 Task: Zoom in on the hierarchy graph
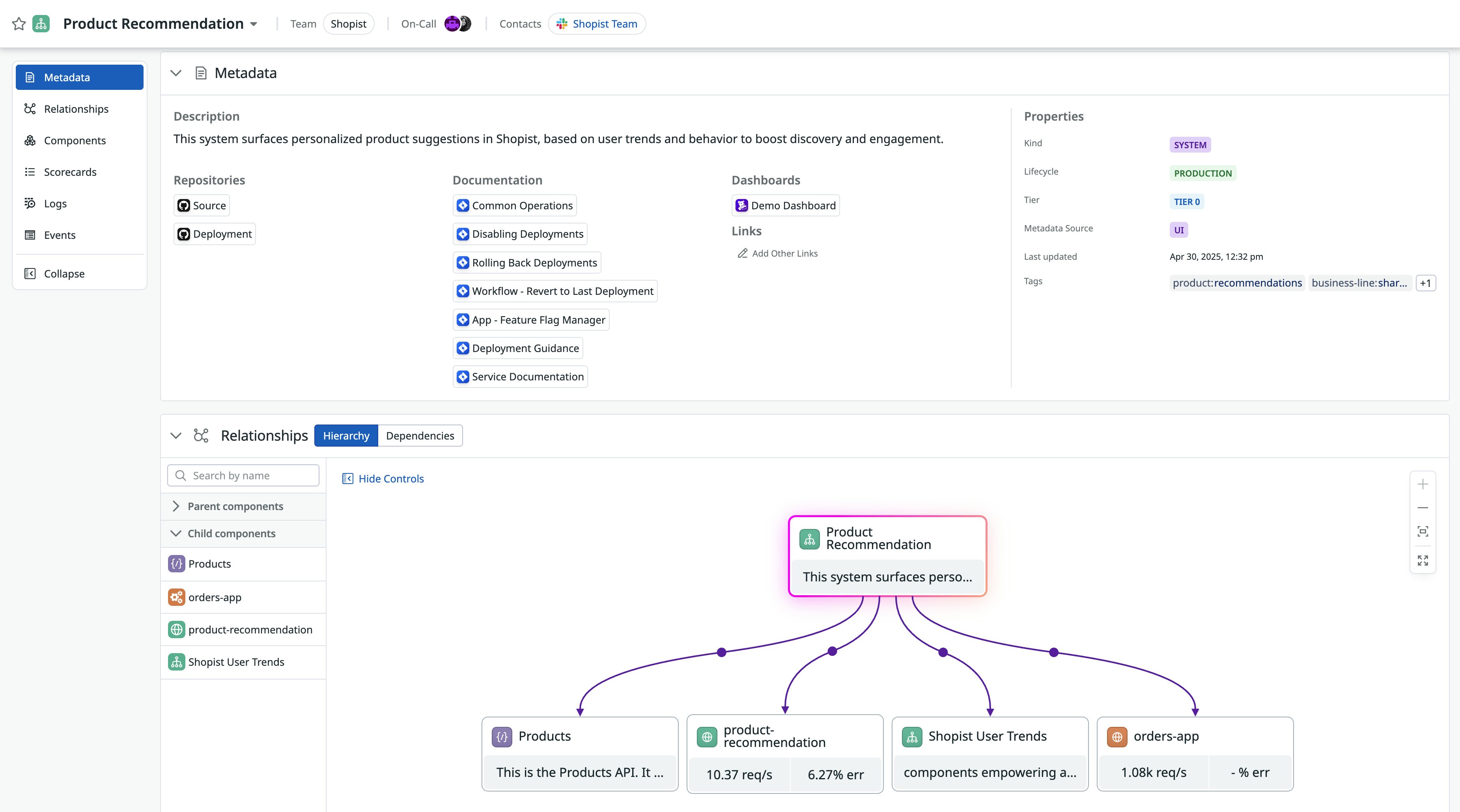pyautogui.click(x=1423, y=484)
